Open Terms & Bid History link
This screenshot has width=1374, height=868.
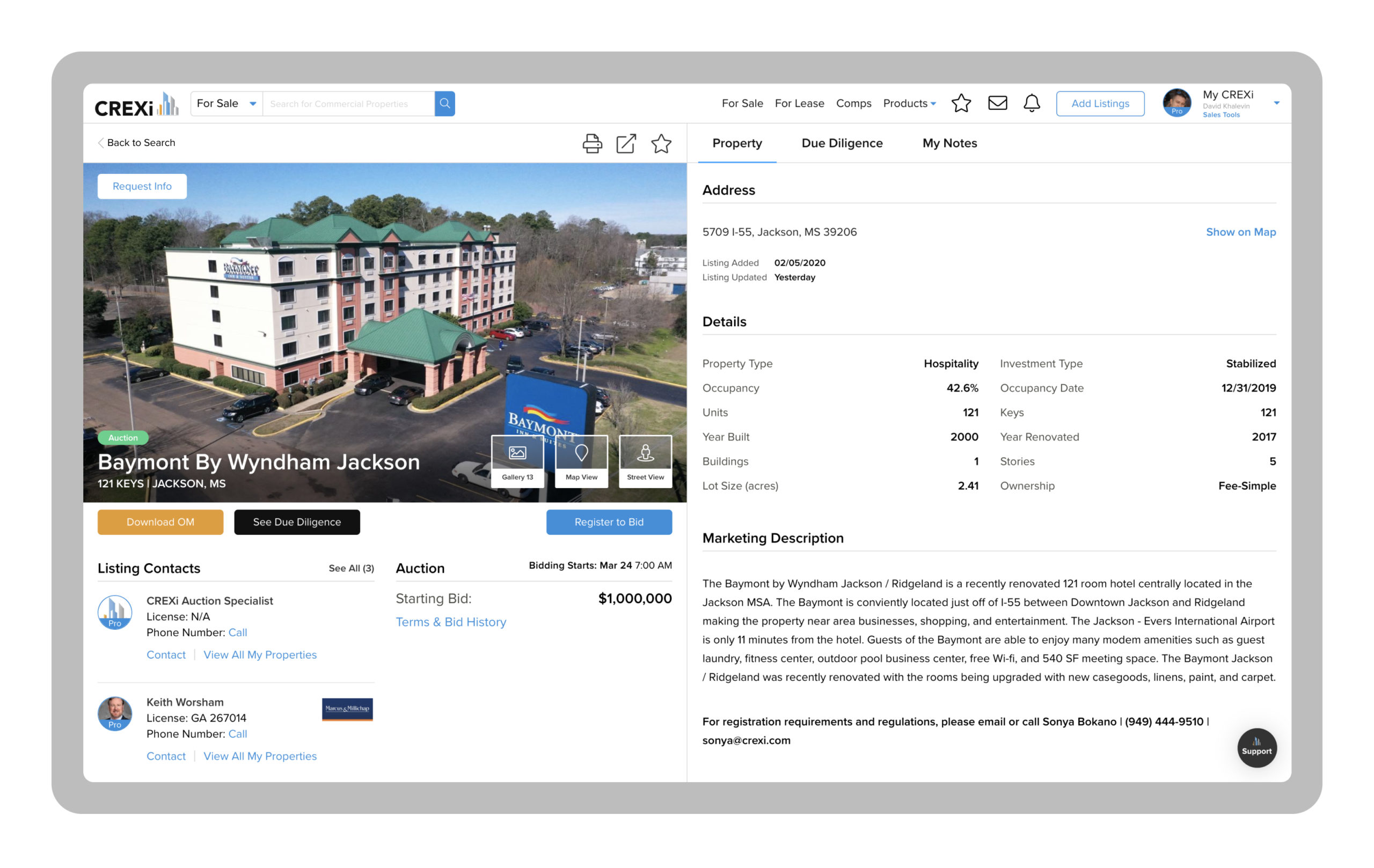click(451, 622)
